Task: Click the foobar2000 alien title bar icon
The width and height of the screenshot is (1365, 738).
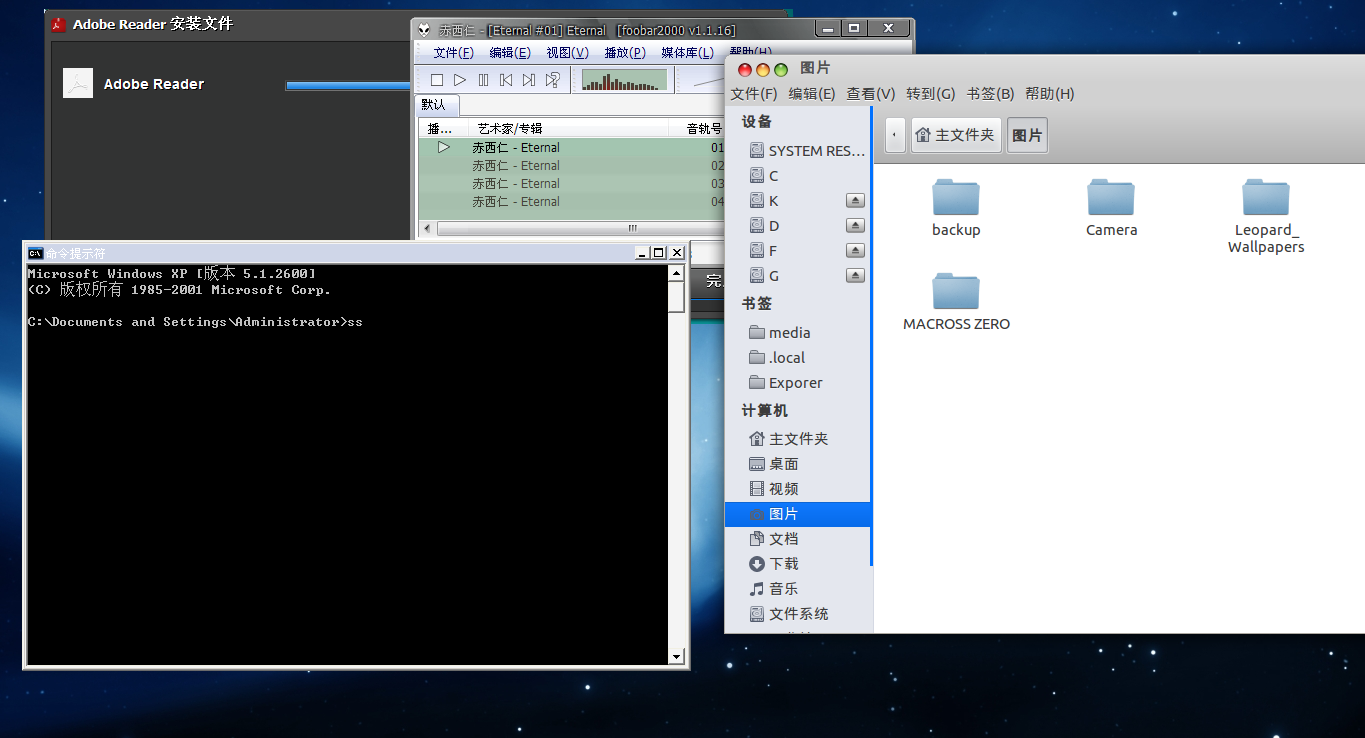Action: tap(424, 30)
